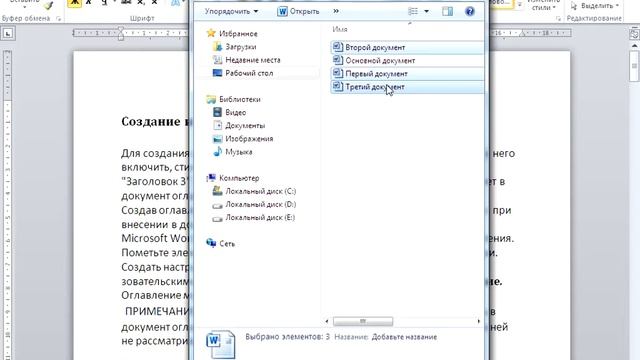Open Локальный диск (D:)
Image resolution: width=640 pixels, height=360 pixels.
260,204
